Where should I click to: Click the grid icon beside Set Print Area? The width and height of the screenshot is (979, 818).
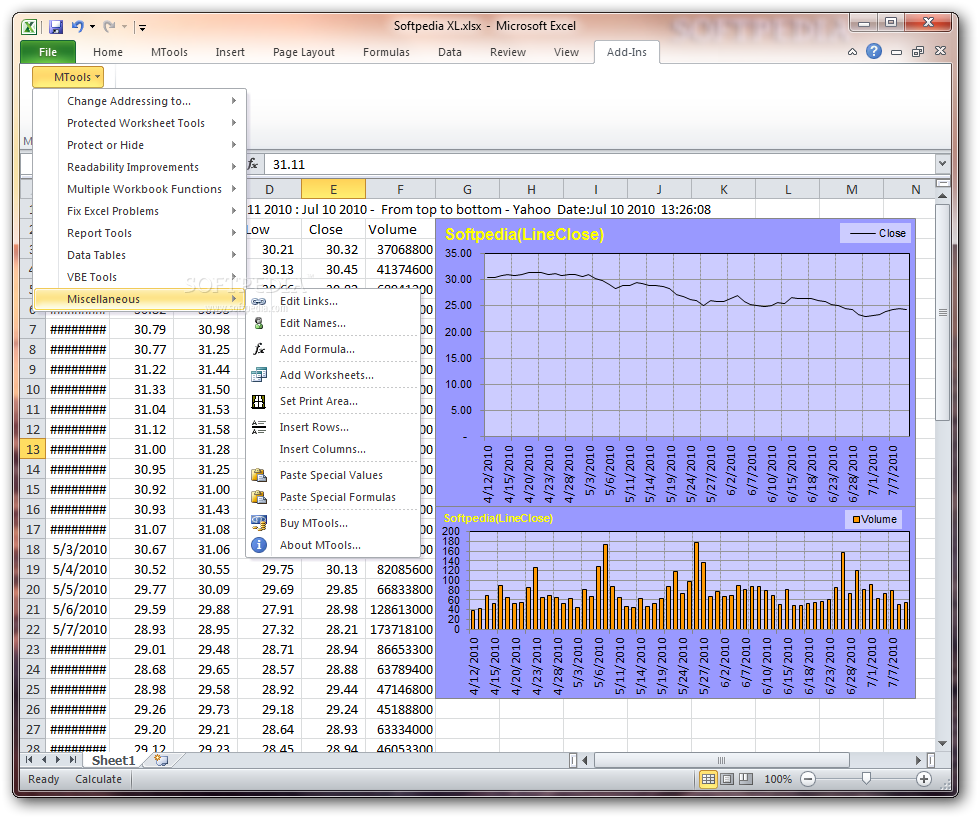pos(258,402)
